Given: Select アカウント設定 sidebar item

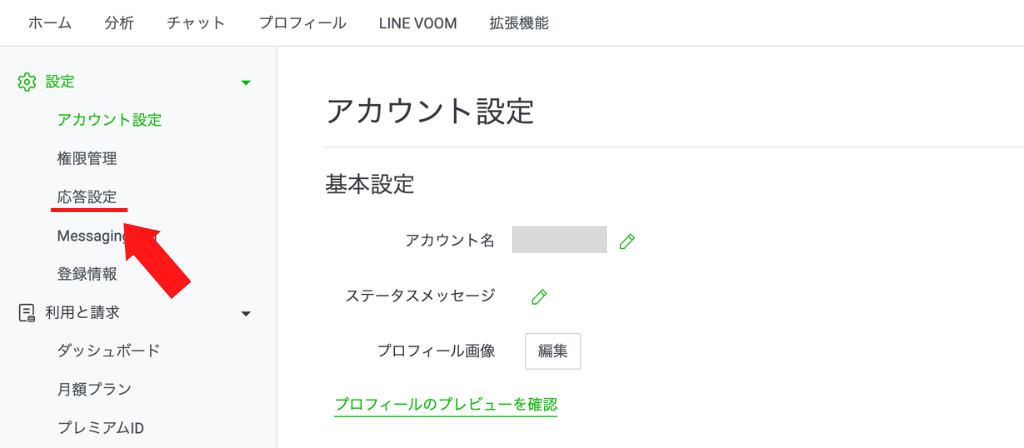Looking at the screenshot, I should (x=110, y=120).
